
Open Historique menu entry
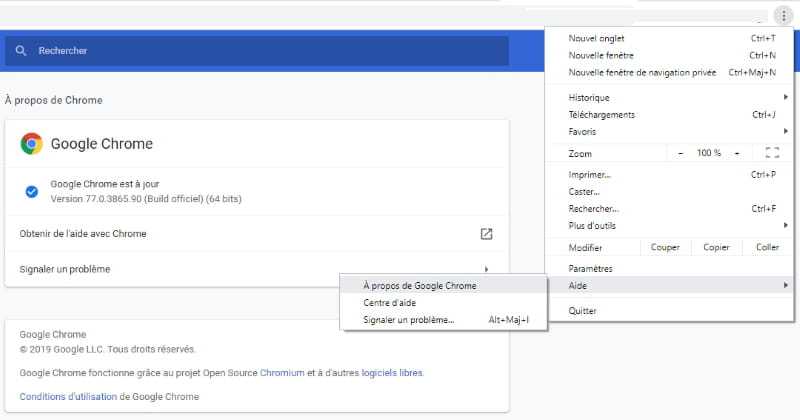click(669, 97)
